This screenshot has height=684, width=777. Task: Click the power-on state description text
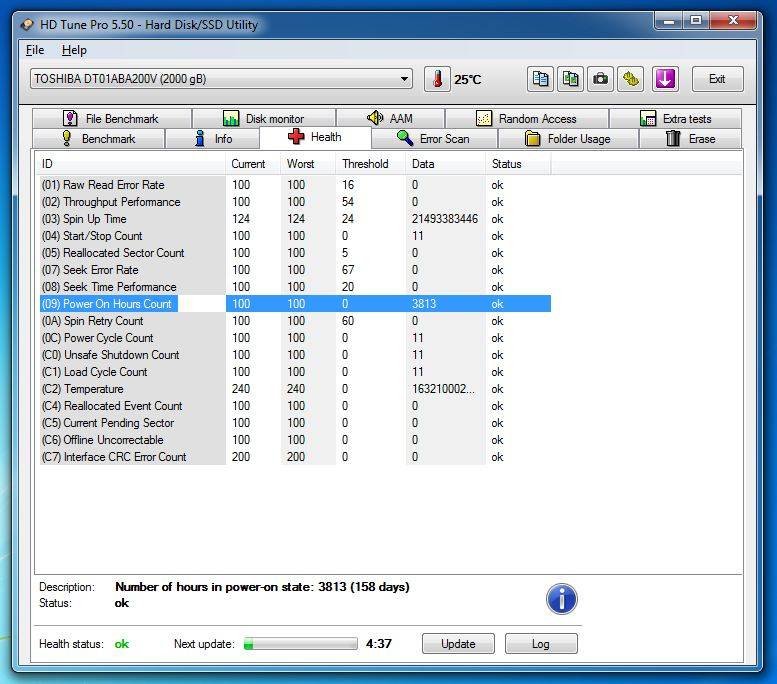coord(263,587)
